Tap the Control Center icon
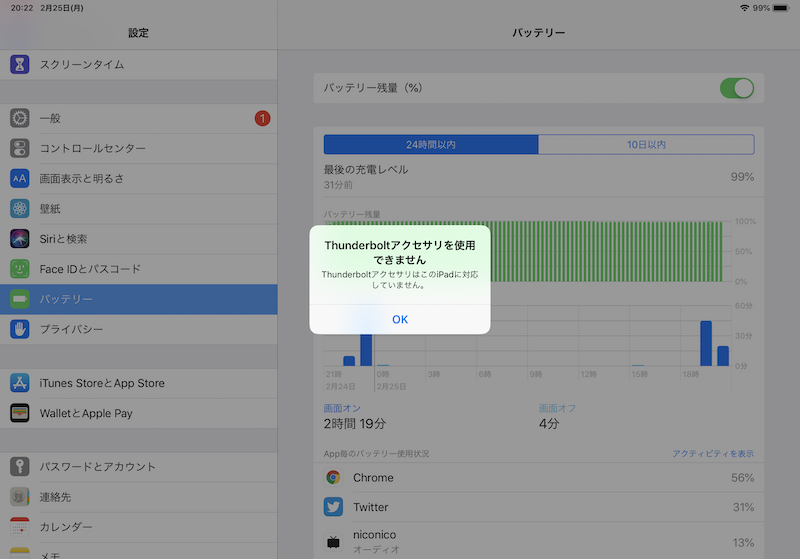This screenshot has height=559, width=800. click(x=20, y=148)
